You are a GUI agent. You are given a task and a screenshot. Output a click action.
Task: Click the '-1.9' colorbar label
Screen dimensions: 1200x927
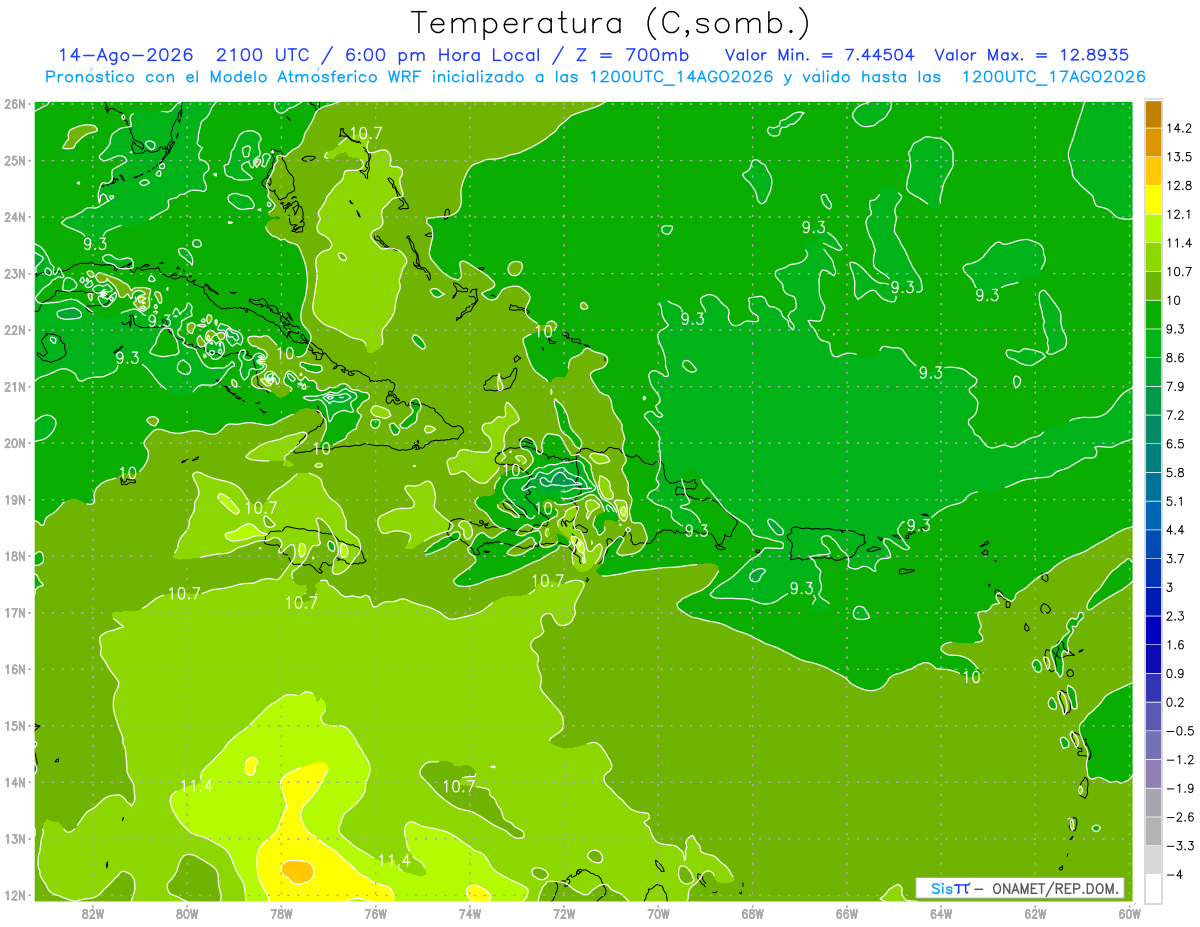1179,788
